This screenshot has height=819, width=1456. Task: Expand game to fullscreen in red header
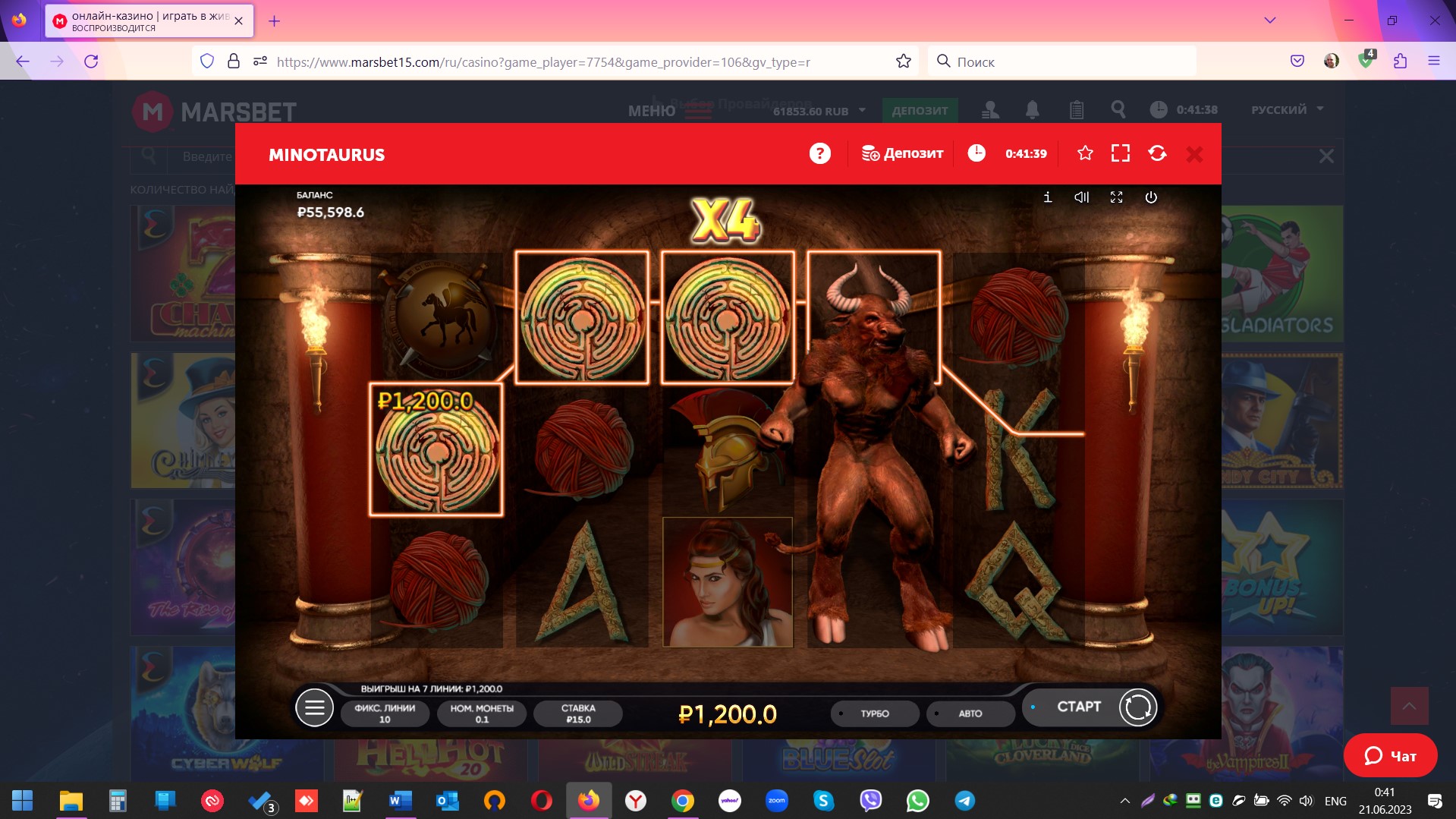[1121, 153]
